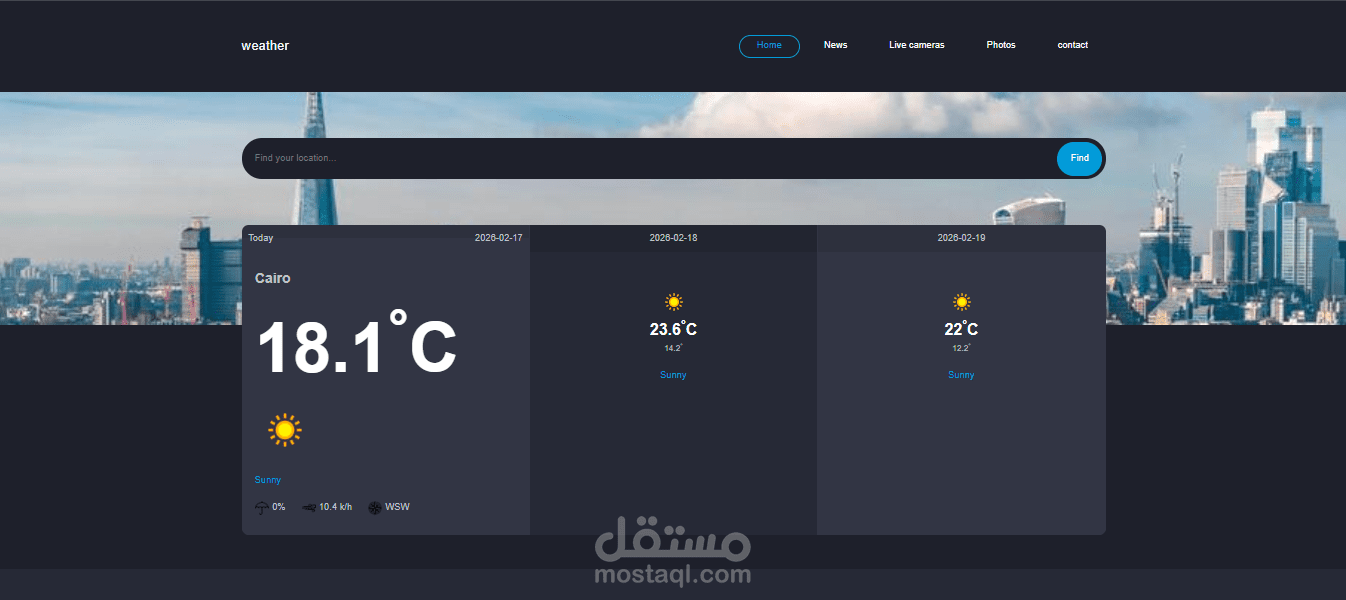1346x600 pixels.
Task: Click the Sunny link under Cairo's temperature
Action: tap(267, 480)
